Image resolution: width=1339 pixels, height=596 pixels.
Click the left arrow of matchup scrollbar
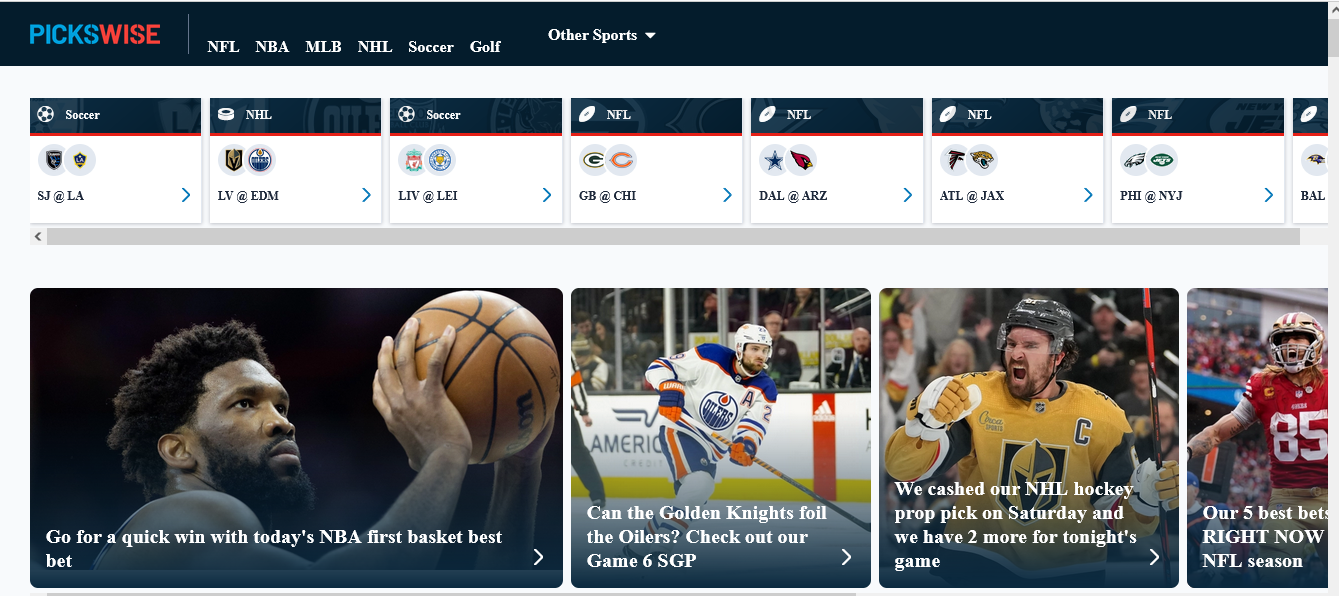[38, 237]
